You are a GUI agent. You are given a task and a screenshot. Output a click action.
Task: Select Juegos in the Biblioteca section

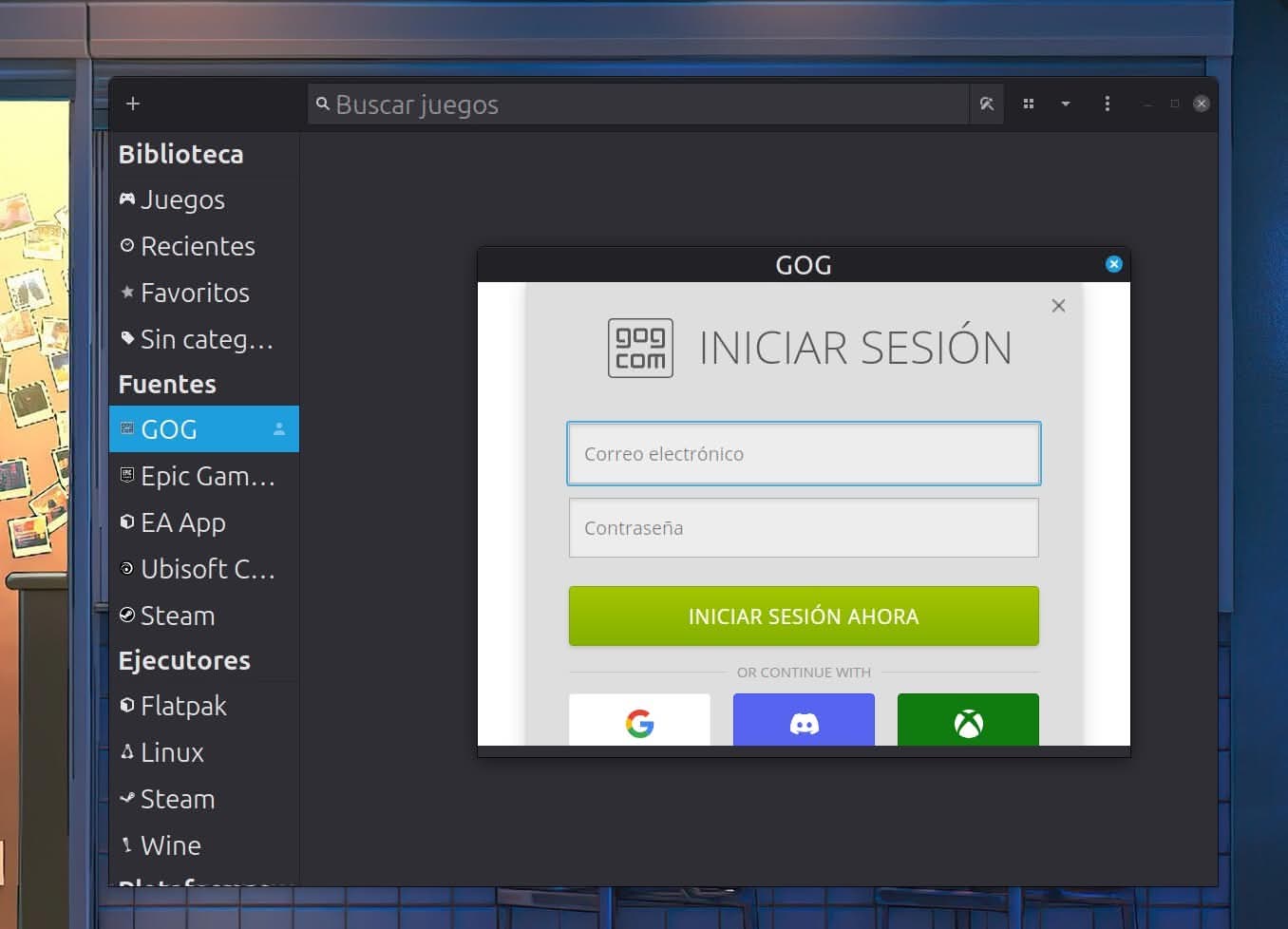[x=182, y=199]
